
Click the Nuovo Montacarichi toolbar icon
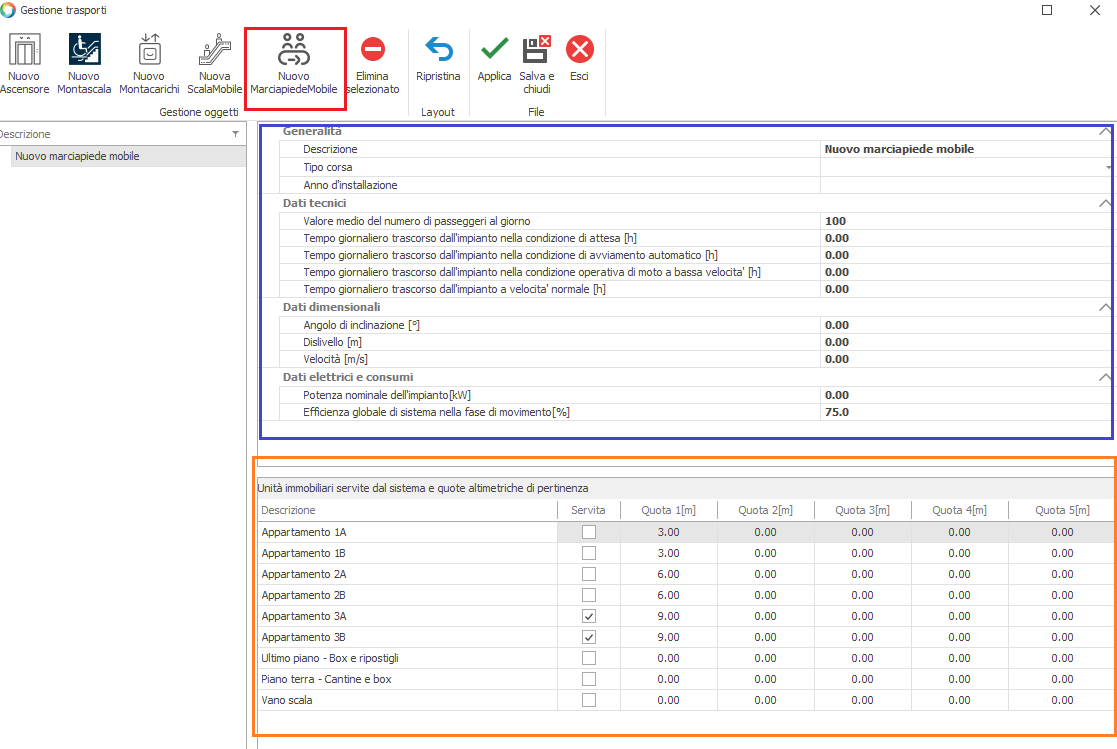149,50
